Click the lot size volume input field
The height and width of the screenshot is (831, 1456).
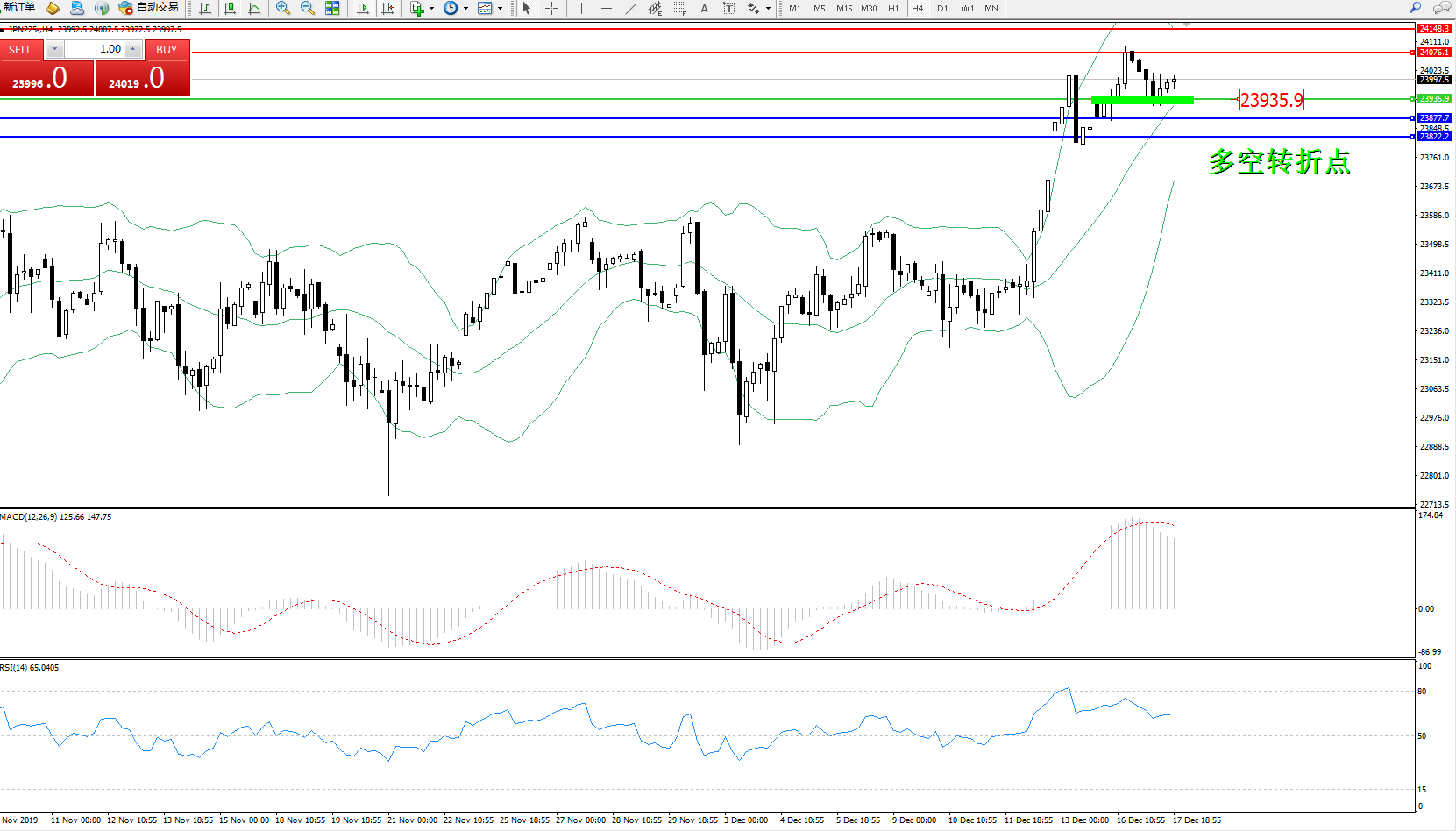[95, 49]
